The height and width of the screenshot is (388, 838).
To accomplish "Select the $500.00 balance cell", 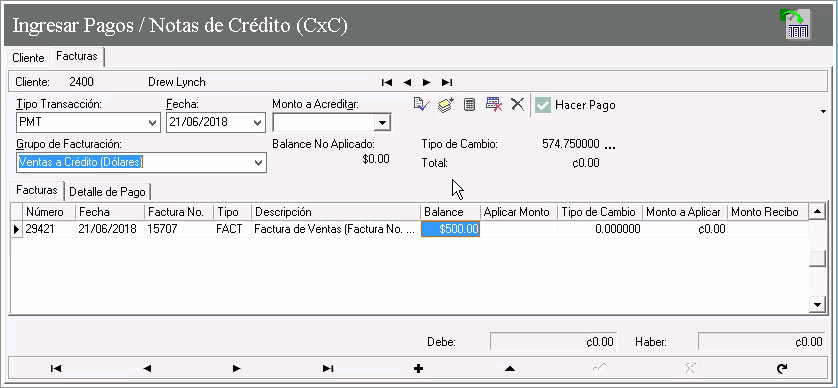I will click(451, 229).
